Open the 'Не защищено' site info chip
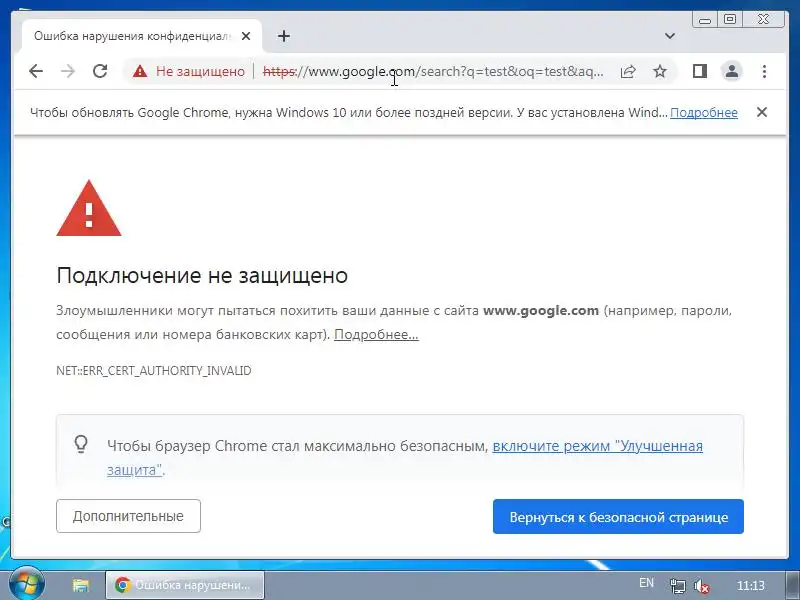Viewport: 800px width, 600px height. (189, 71)
